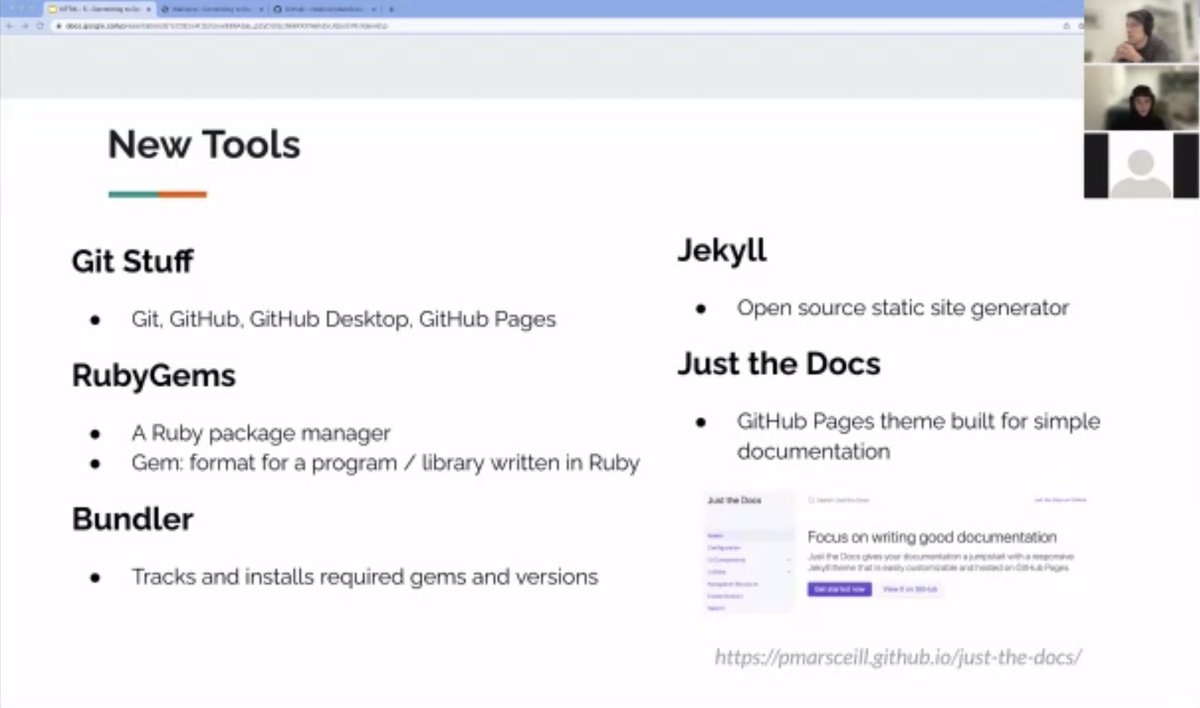Image resolution: width=1200 pixels, height=708 pixels.
Task: Click the browser forward arrow
Action: tap(25, 25)
